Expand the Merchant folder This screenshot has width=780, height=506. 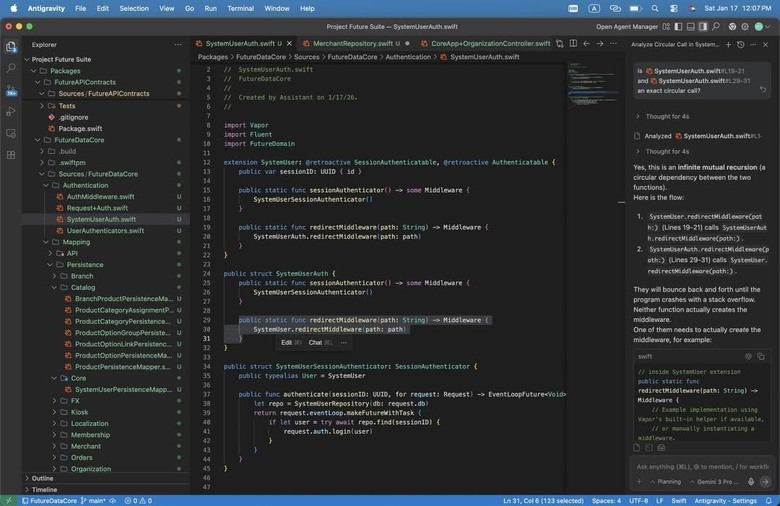pyautogui.click(x=54, y=446)
